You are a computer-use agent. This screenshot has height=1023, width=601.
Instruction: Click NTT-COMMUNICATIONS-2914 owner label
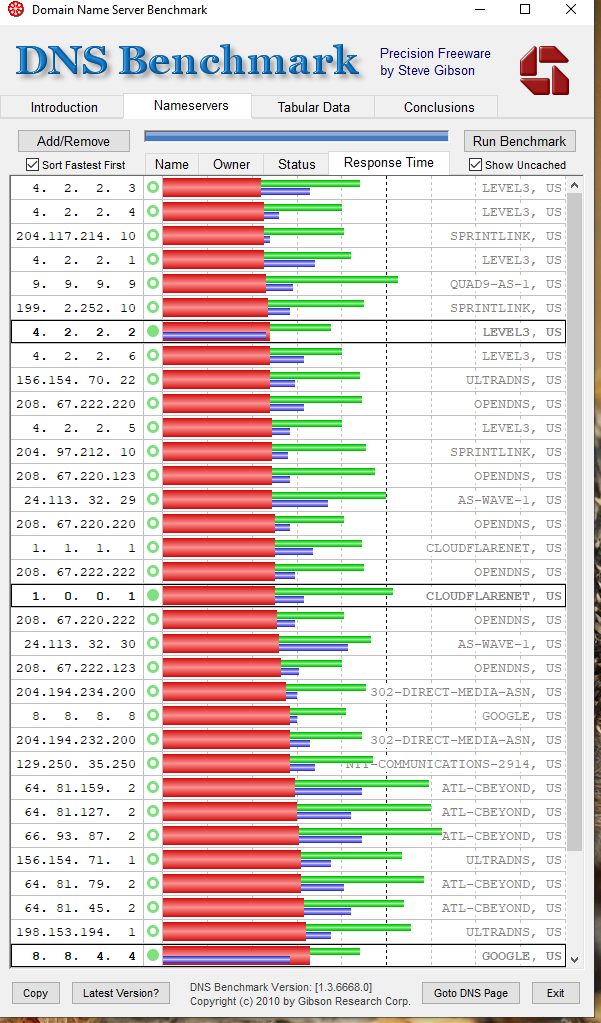[454, 763]
